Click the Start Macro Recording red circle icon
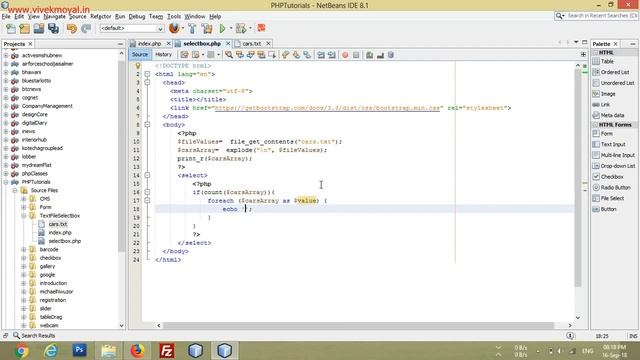Screen dimensions: 640x360 [x=345, y=55]
